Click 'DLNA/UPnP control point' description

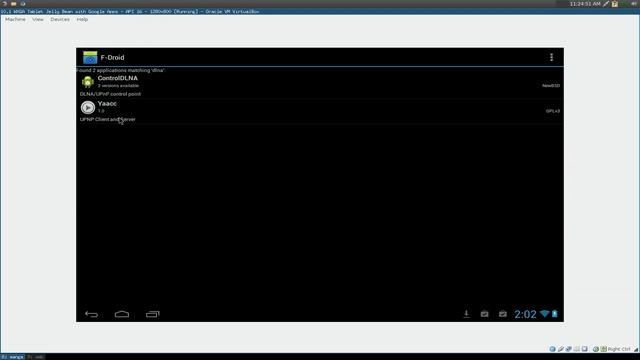[x=110, y=94]
